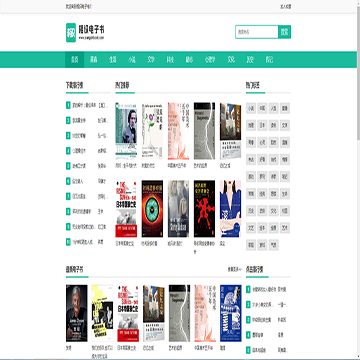Image resolution: width=360 pixels, height=360 pixels.
Task: Open the woman in blue dress cover
Action: click(x=230, y=209)
